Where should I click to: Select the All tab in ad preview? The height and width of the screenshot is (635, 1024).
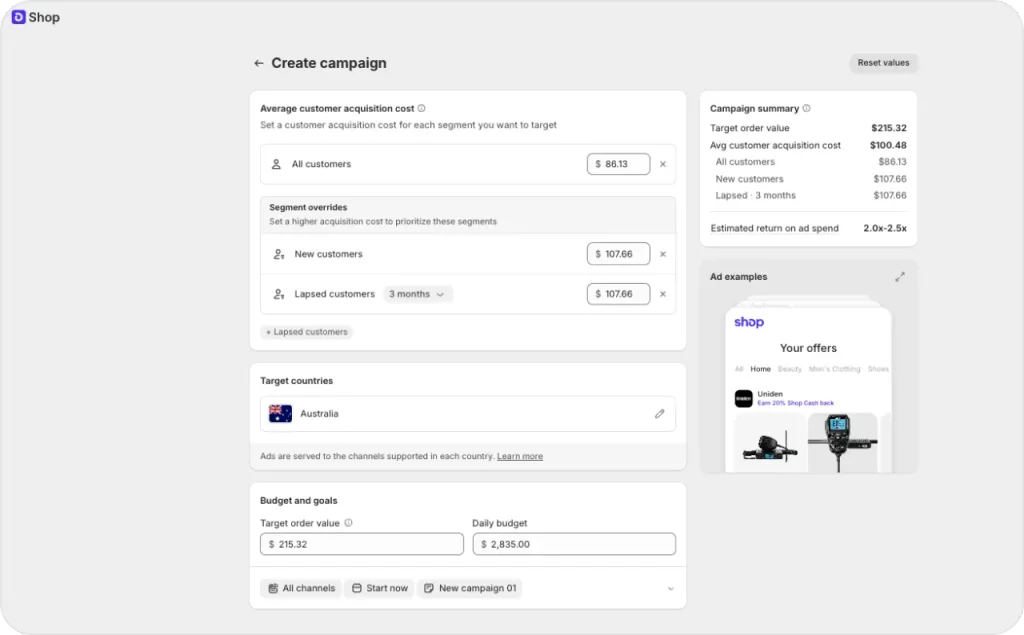tap(739, 369)
